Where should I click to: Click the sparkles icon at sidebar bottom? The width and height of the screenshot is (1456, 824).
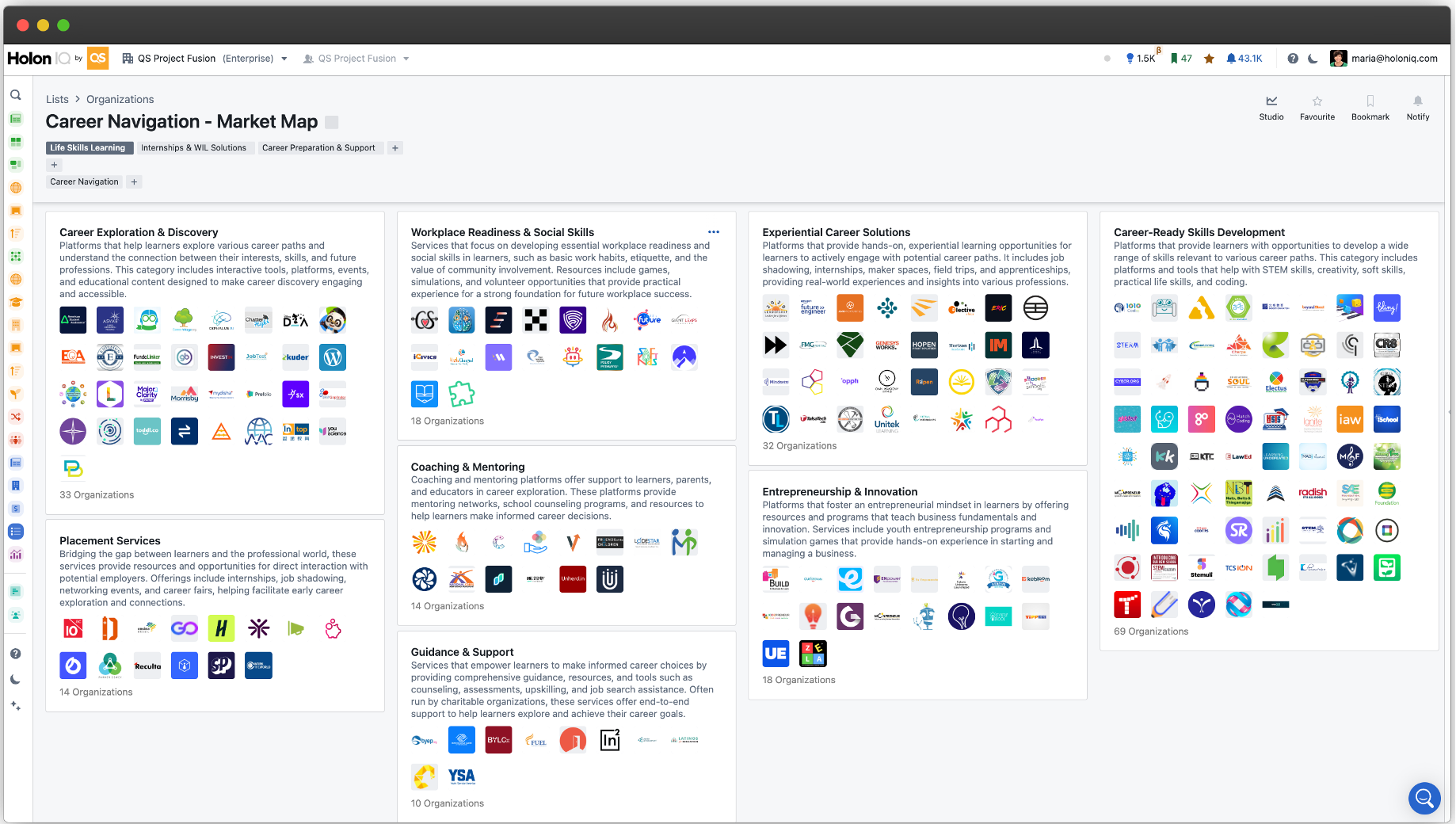16,705
